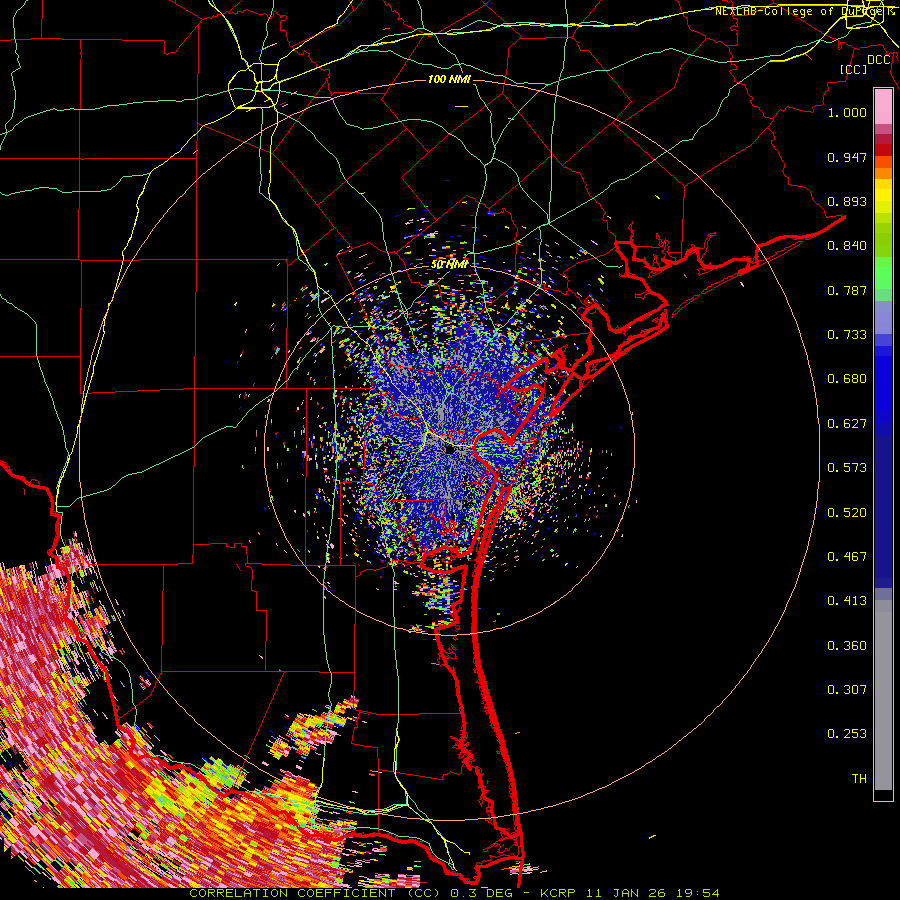Viewport: 900px width, 900px height.
Task: Click the [CC] units label
Action: click(853, 69)
